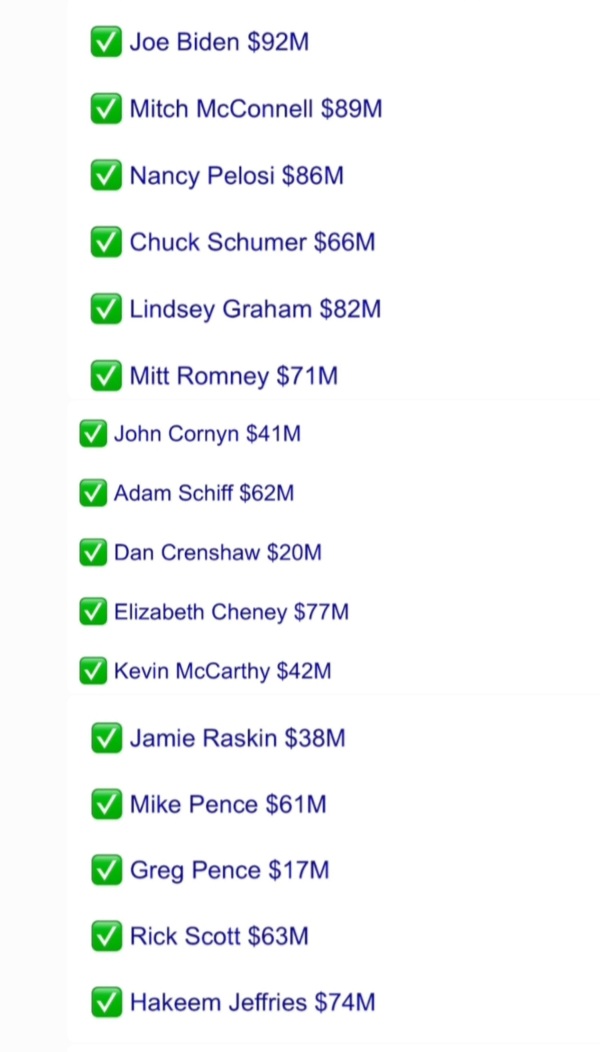Click the checkmark icon beside Chuck Schumer
This screenshot has height=1052, width=600.
[106, 242]
